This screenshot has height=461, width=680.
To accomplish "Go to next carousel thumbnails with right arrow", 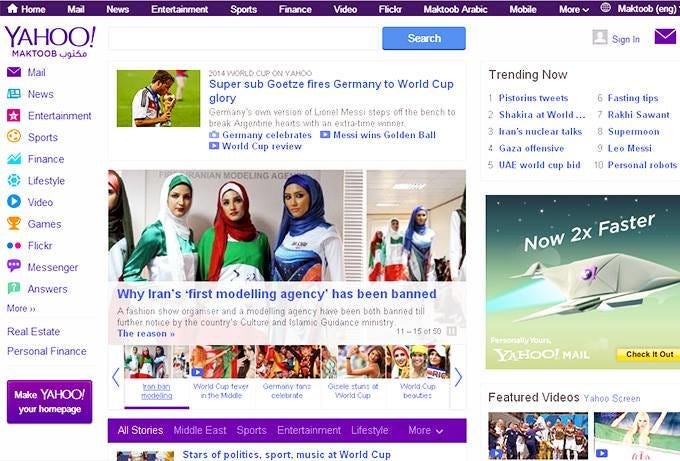I will click(458, 377).
